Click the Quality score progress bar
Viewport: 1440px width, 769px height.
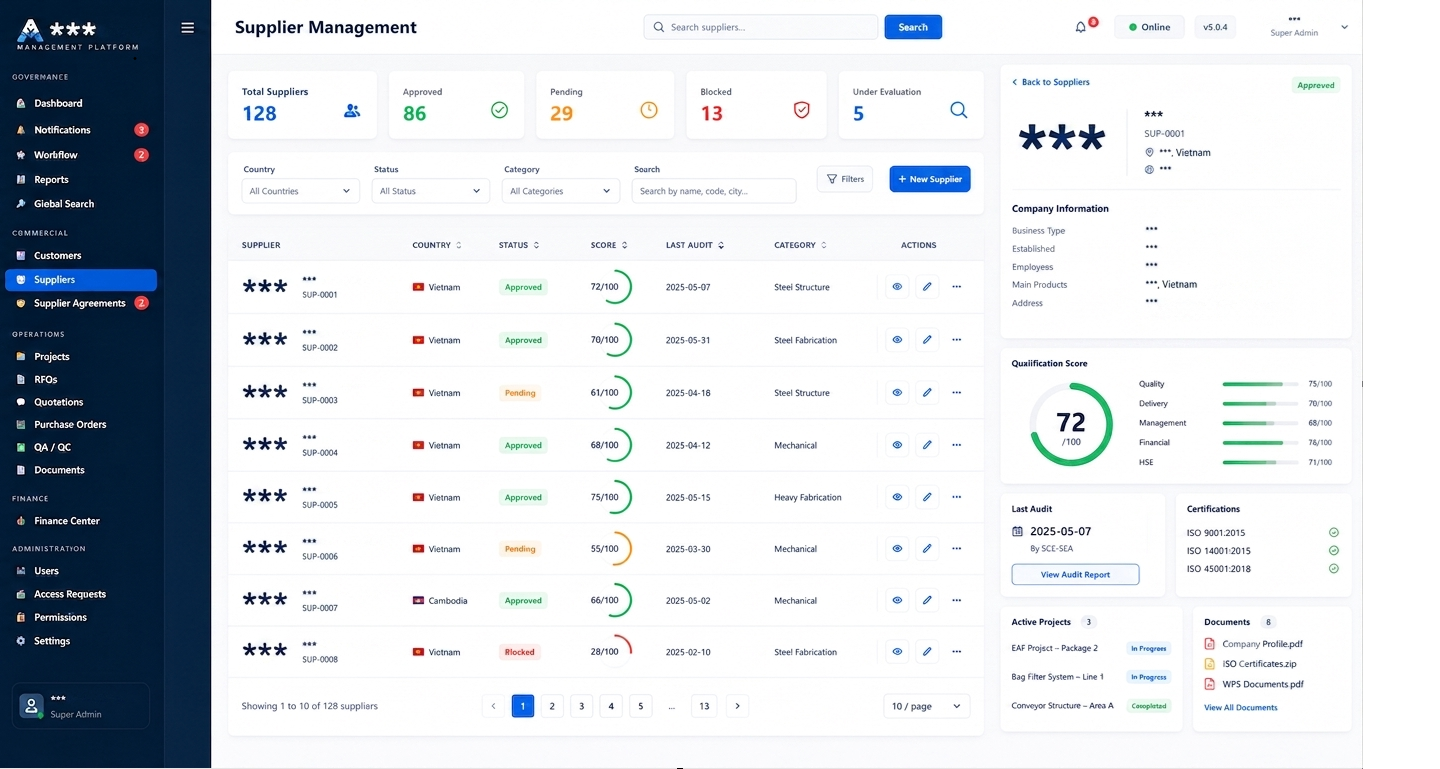click(1260, 384)
